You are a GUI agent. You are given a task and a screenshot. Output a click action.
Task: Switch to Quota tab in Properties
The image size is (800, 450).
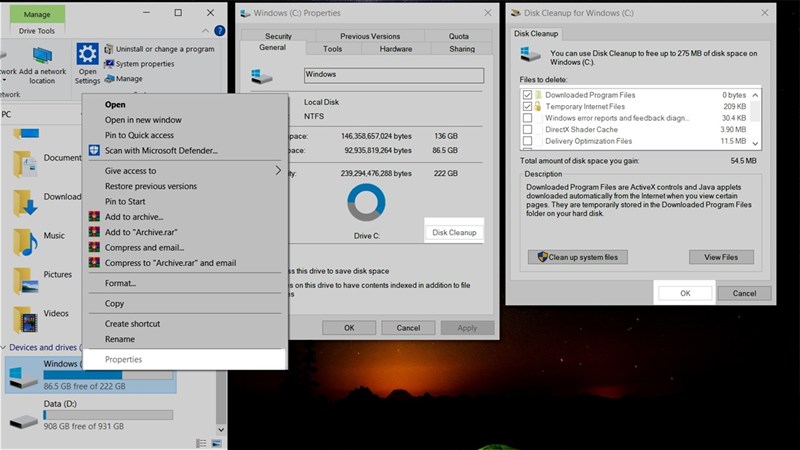pyautogui.click(x=459, y=36)
